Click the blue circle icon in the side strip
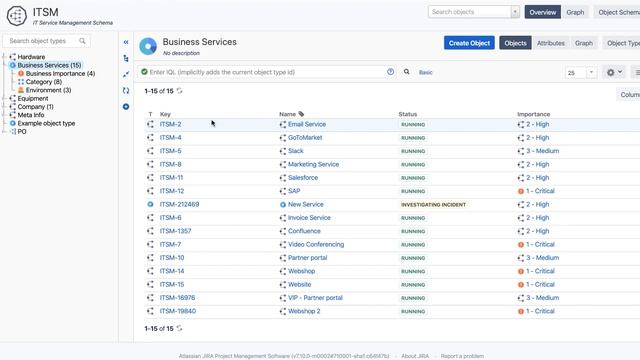Viewport: 640px width, 360px height. tap(126, 107)
